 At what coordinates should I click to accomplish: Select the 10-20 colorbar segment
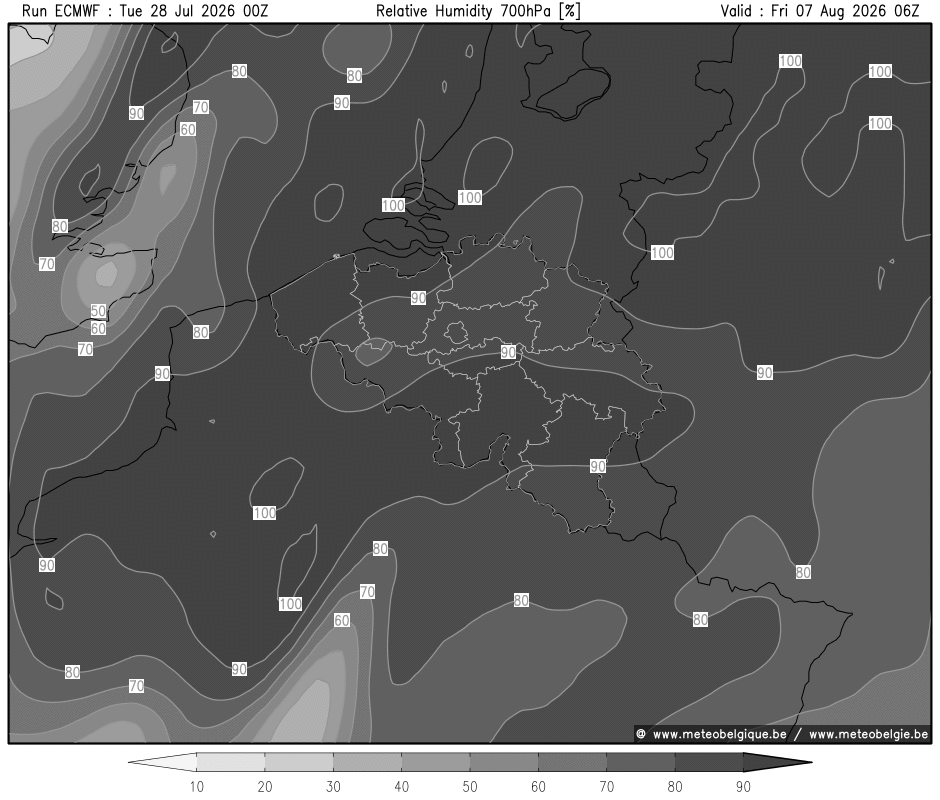point(231,762)
